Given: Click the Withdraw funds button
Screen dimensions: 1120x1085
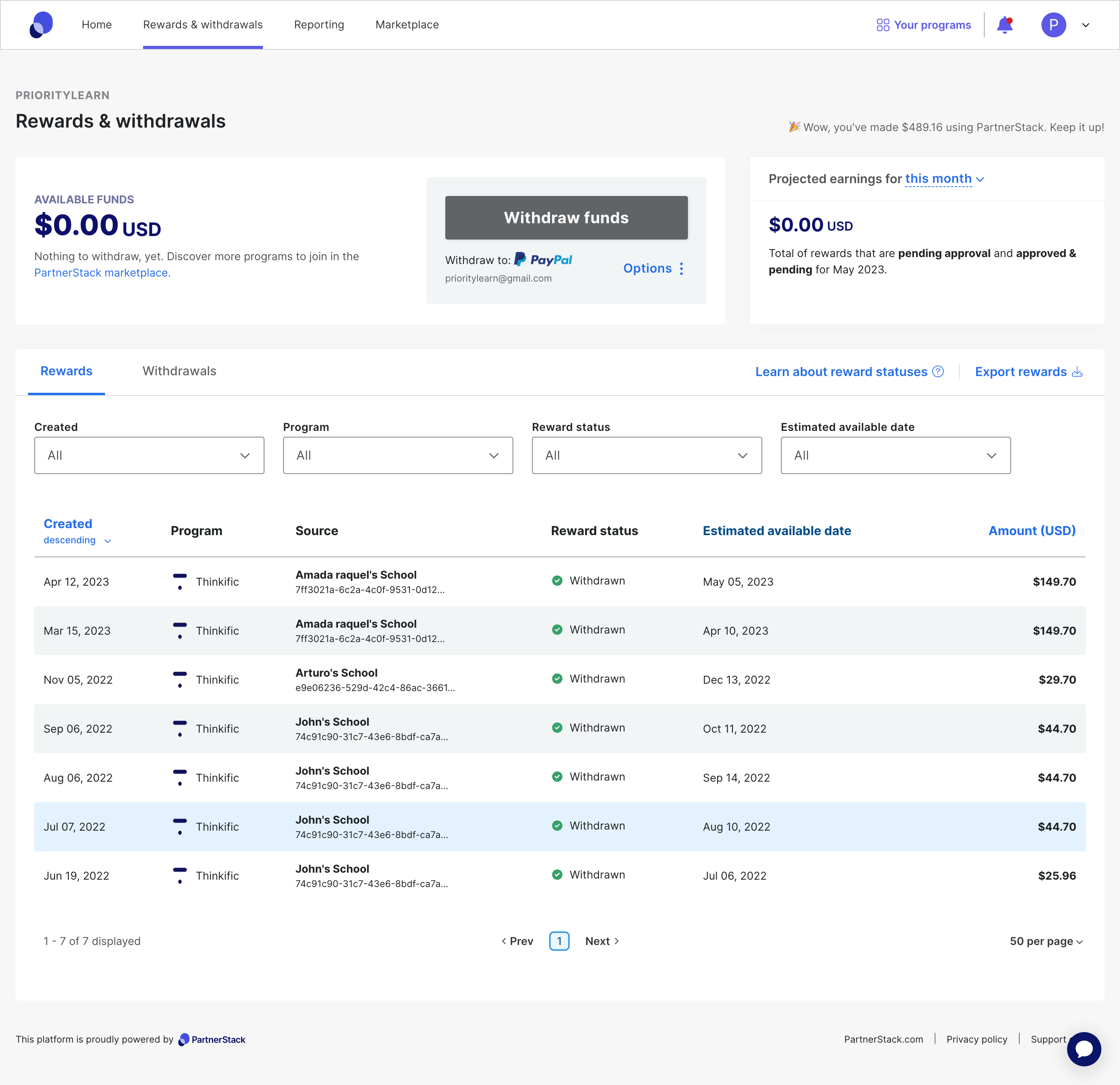Looking at the screenshot, I should coord(566,218).
